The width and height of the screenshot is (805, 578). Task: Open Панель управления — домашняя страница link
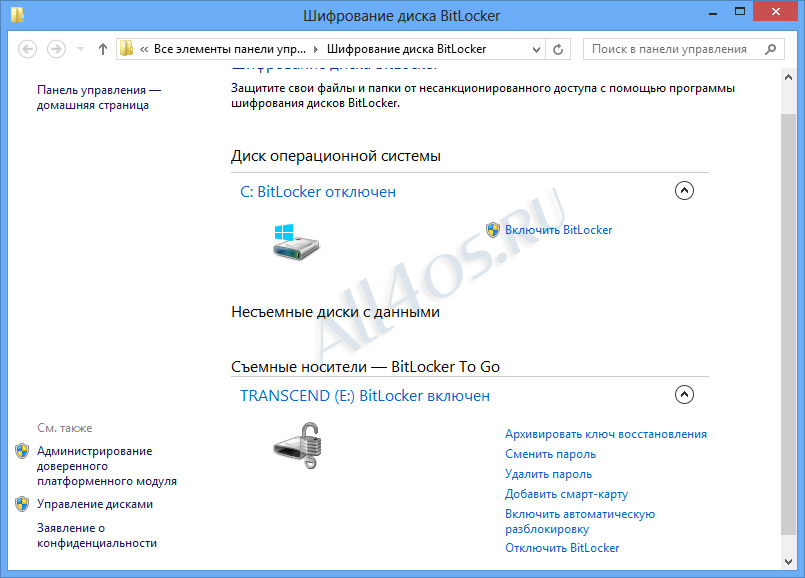tap(99, 98)
